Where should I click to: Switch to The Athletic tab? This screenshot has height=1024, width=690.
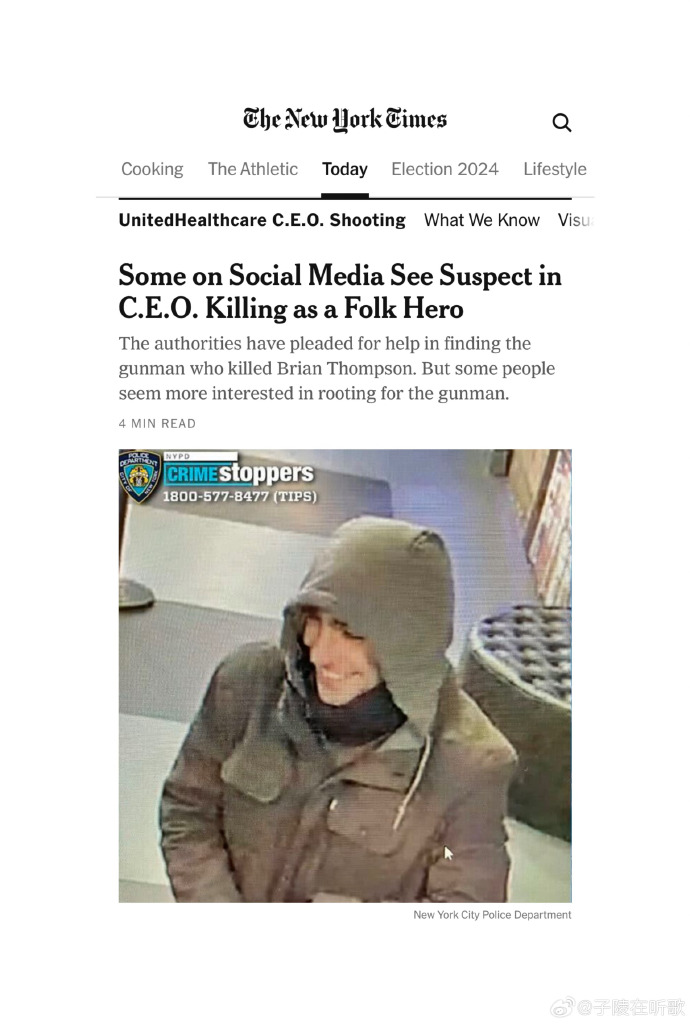(253, 169)
